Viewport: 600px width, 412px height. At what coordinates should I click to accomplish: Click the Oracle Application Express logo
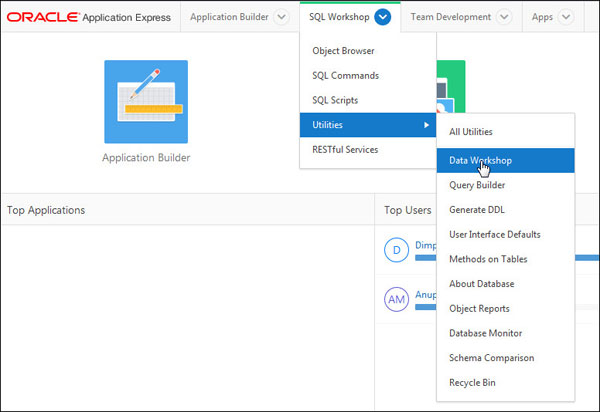coord(88,17)
